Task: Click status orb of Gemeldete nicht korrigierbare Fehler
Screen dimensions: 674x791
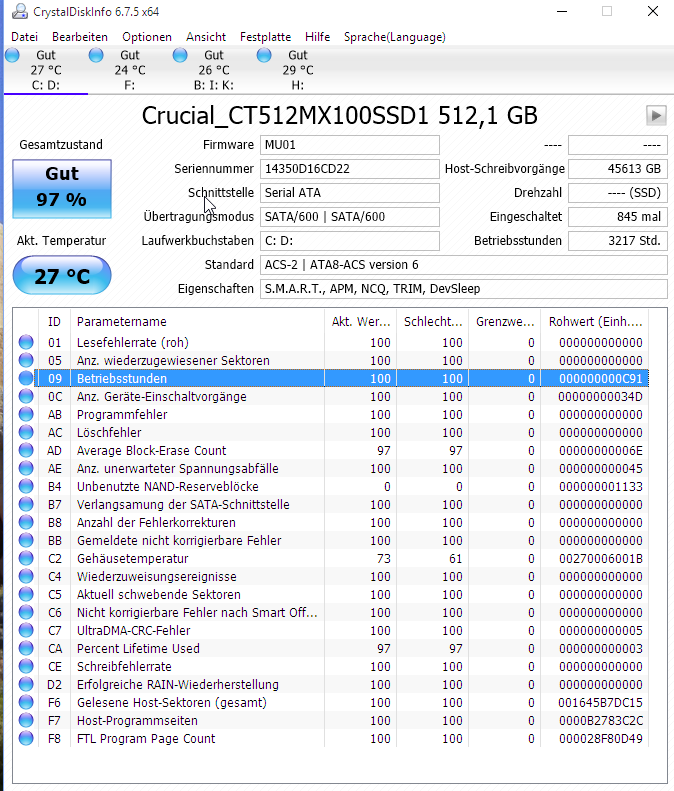Action: click(x=26, y=540)
